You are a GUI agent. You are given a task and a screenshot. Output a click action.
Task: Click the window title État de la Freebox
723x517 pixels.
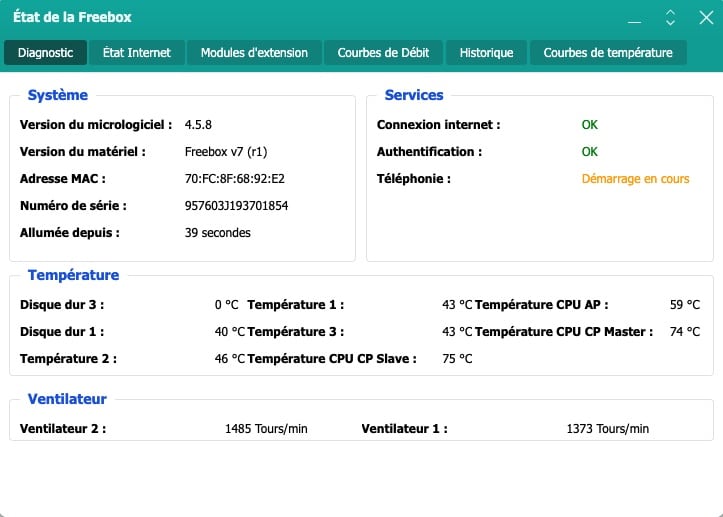(72, 17)
